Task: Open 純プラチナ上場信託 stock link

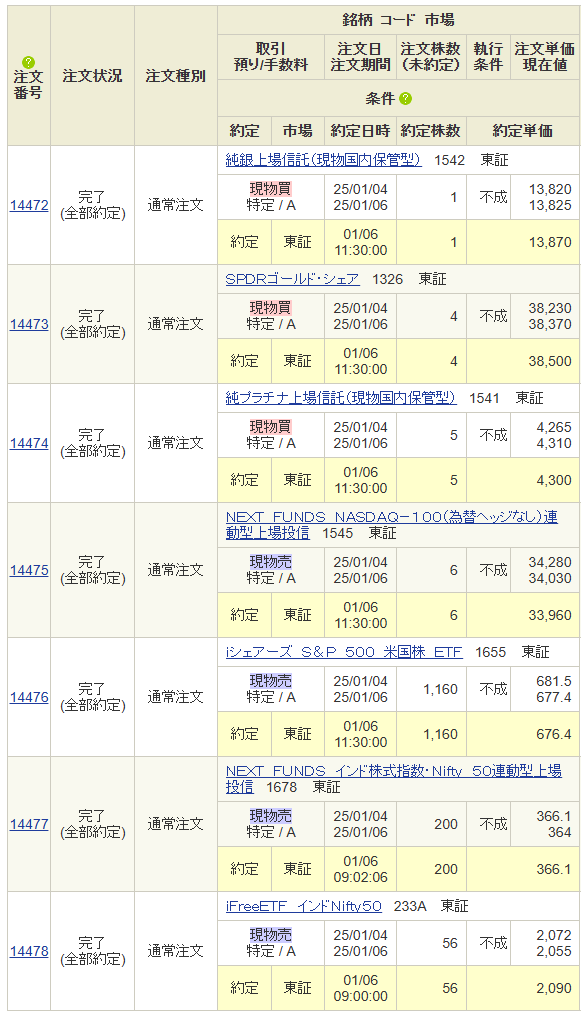Action: point(341,398)
